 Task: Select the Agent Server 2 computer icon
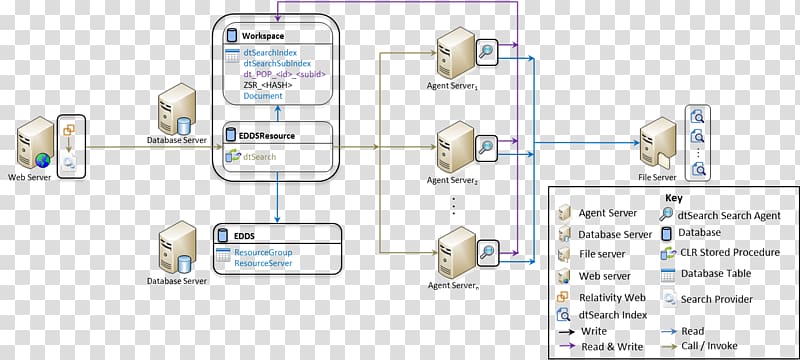click(x=456, y=147)
